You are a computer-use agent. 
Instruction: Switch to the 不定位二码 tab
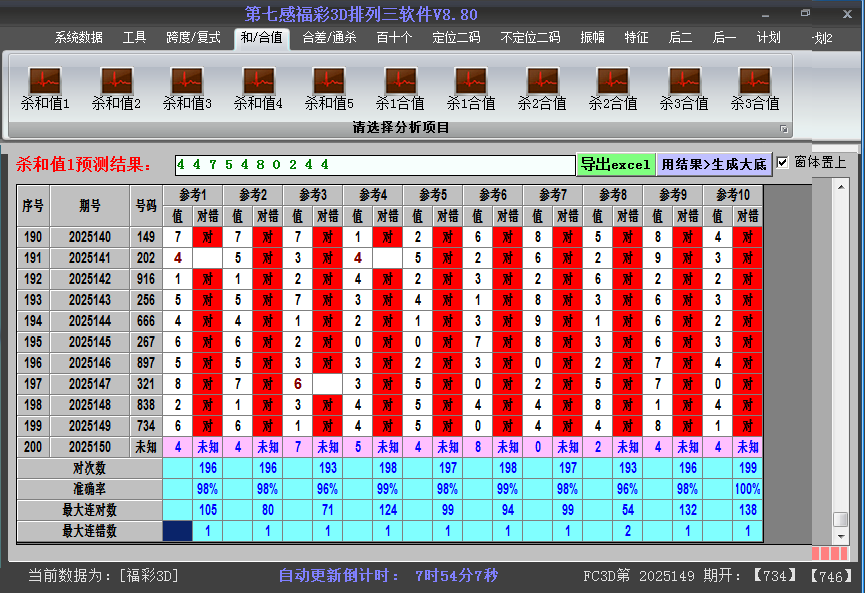click(530, 38)
